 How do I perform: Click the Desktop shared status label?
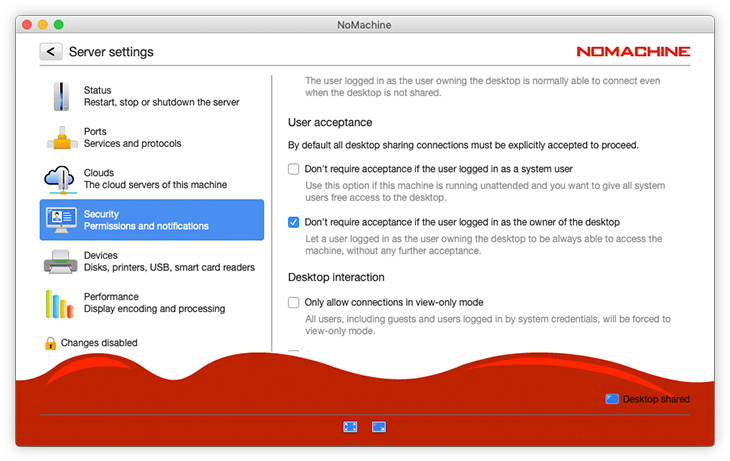656,399
